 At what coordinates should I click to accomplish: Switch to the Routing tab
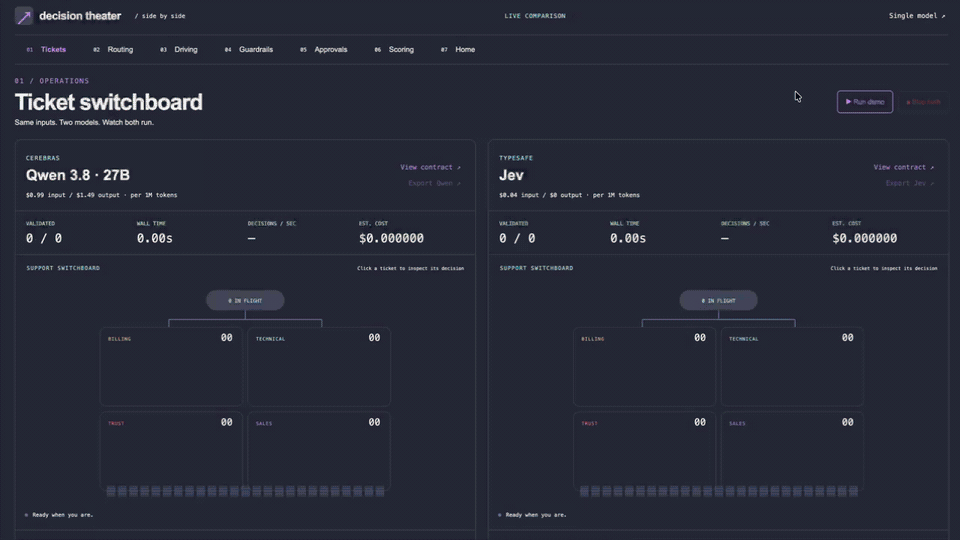click(113, 50)
